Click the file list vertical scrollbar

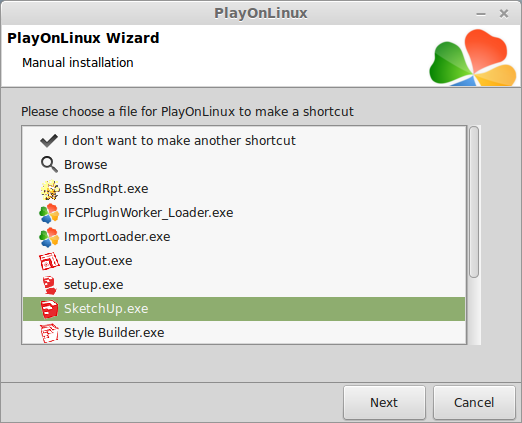pyautogui.click(x=474, y=235)
